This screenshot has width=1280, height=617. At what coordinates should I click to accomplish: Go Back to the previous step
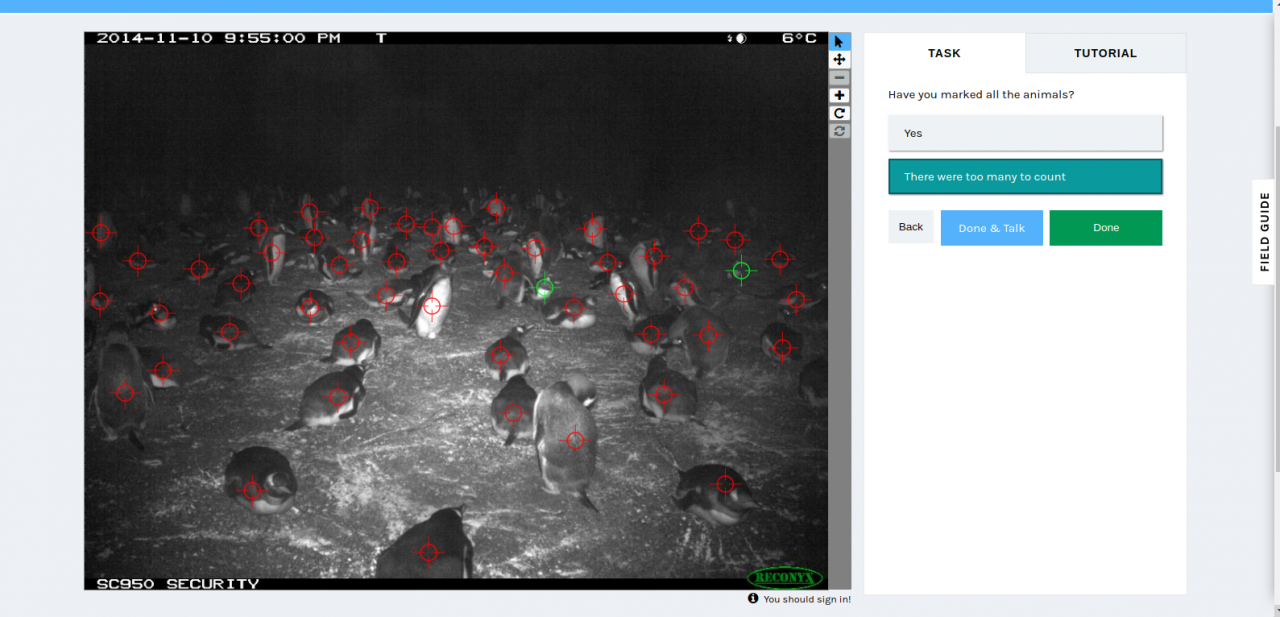click(911, 227)
